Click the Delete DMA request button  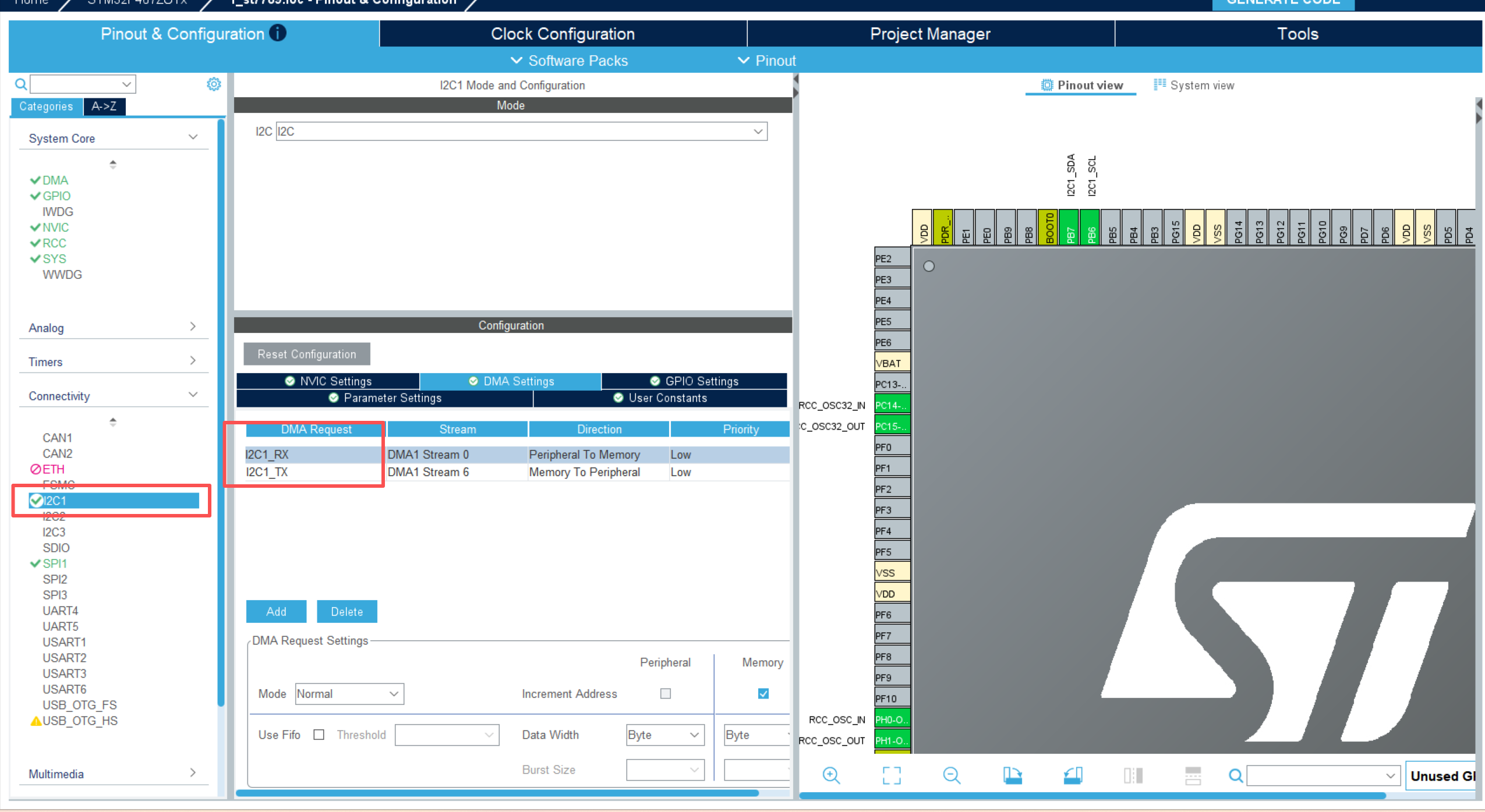point(347,611)
